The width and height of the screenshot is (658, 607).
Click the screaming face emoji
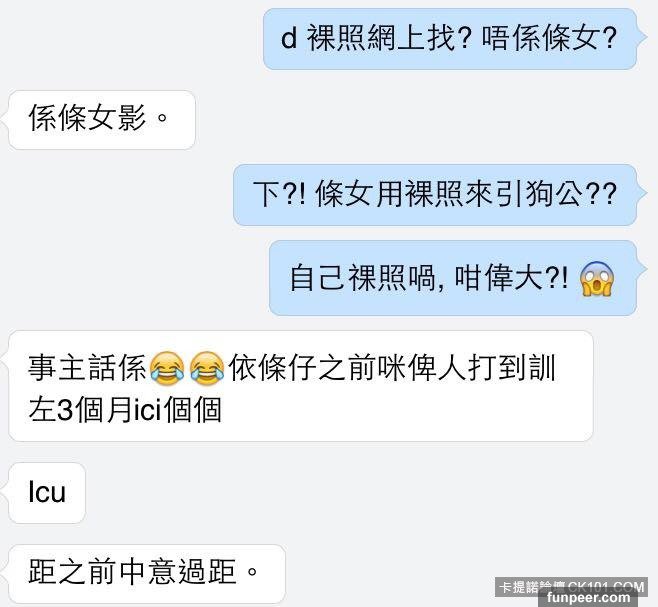click(597, 279)
